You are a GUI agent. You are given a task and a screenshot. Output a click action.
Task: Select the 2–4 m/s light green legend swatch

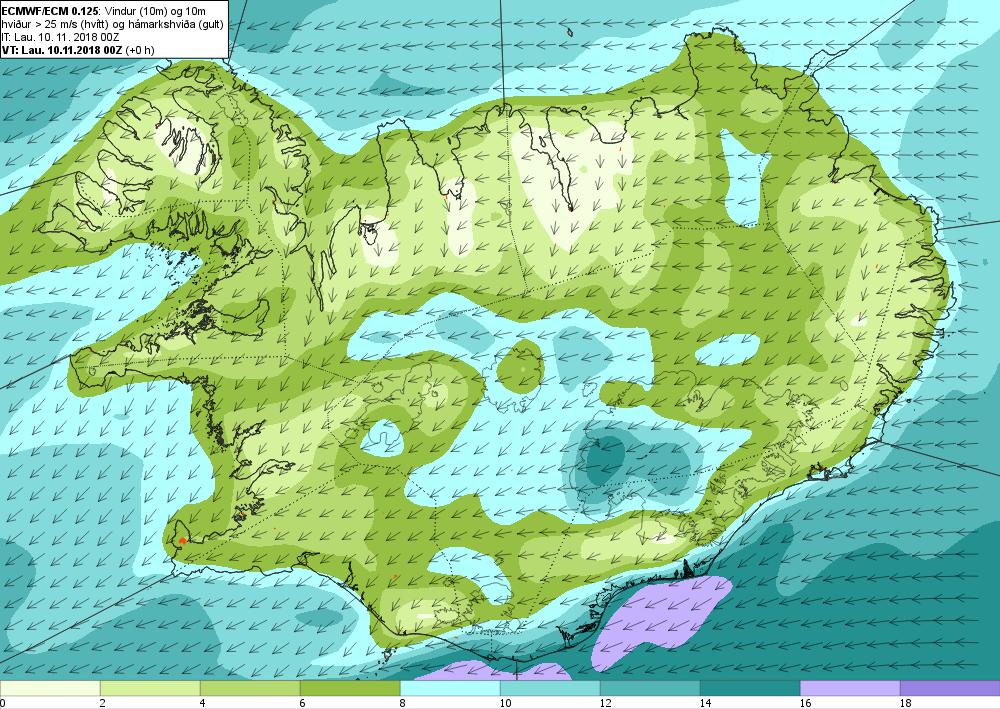tap(150, 688)
